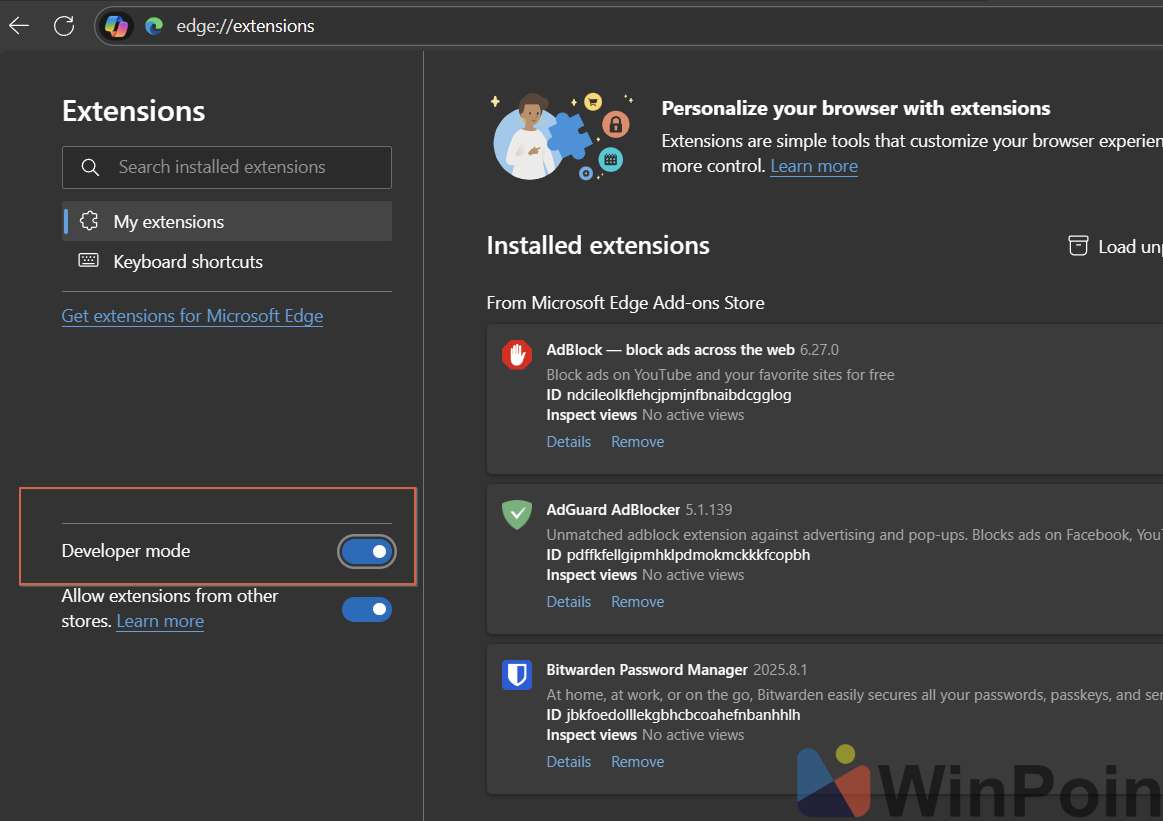The width and height of the screenshot is (1163, 821).
Task: Click AdBlock — block ads across the web title
Action: [671, 349]
